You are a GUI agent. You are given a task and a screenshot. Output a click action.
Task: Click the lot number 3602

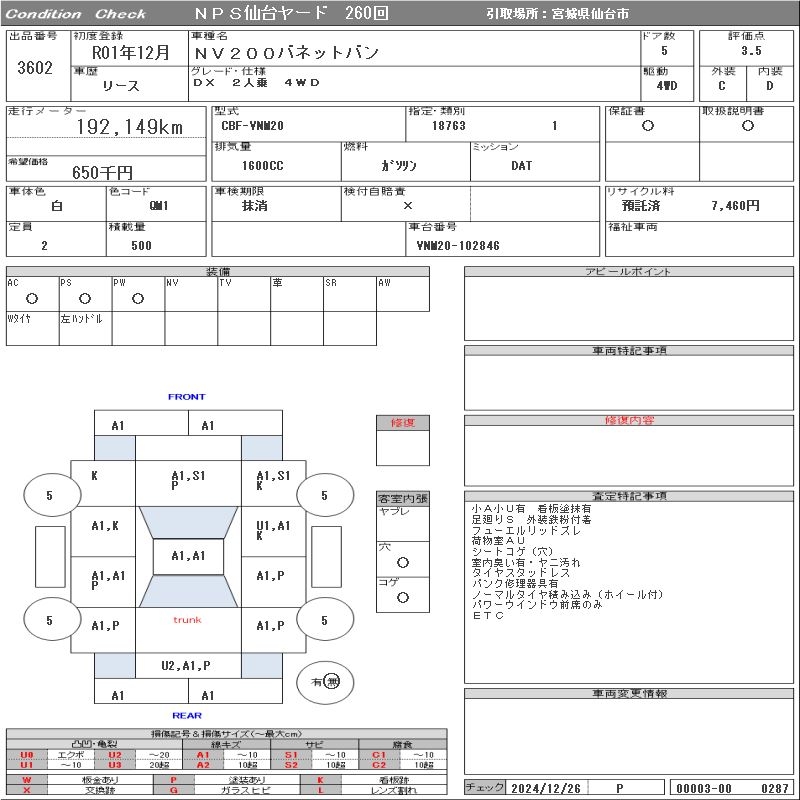pyautogui.click(x=35, y=67)
